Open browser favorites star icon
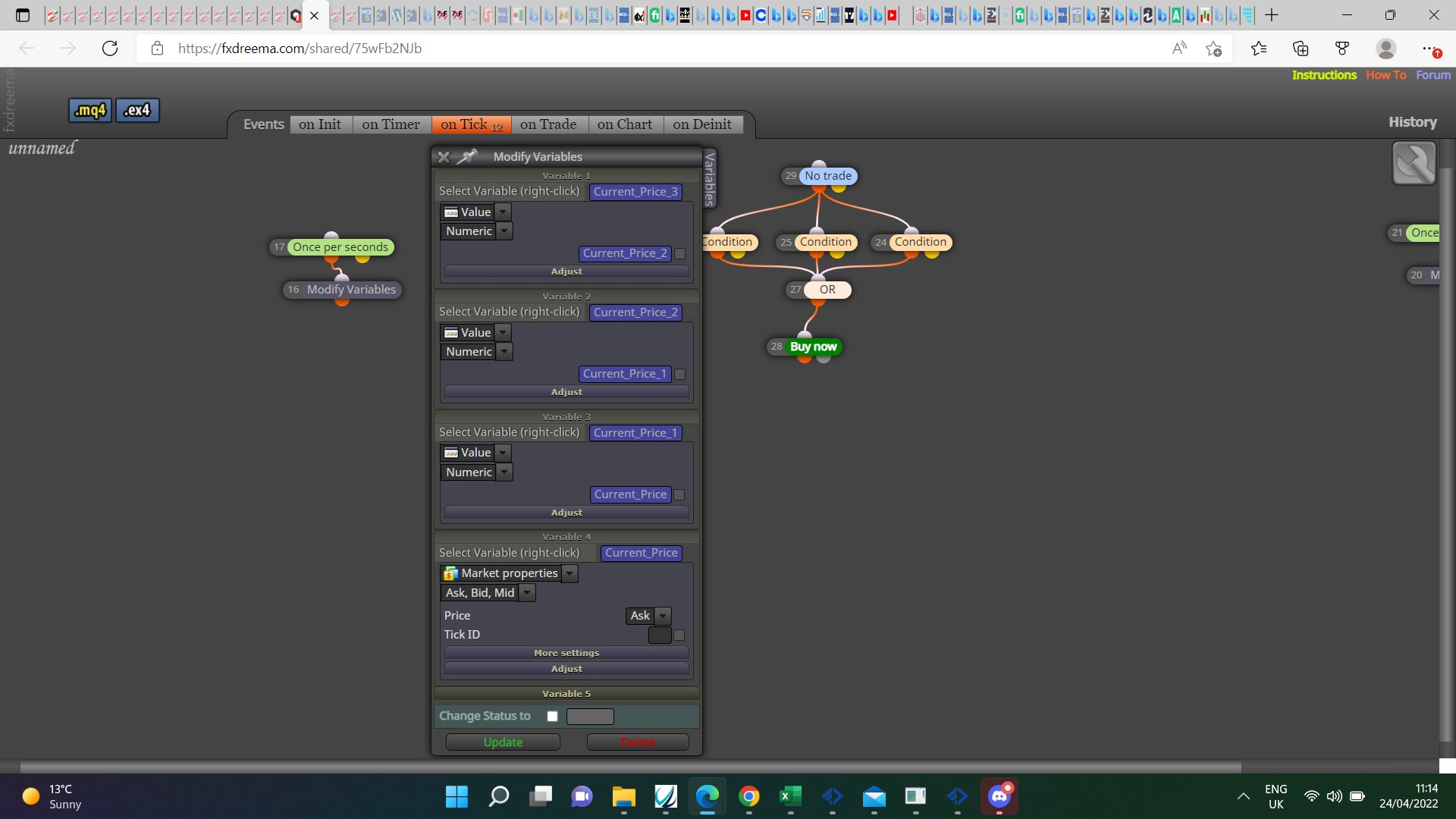Viewport: 1456px width, 819px height. click(x=1259, y=49)
